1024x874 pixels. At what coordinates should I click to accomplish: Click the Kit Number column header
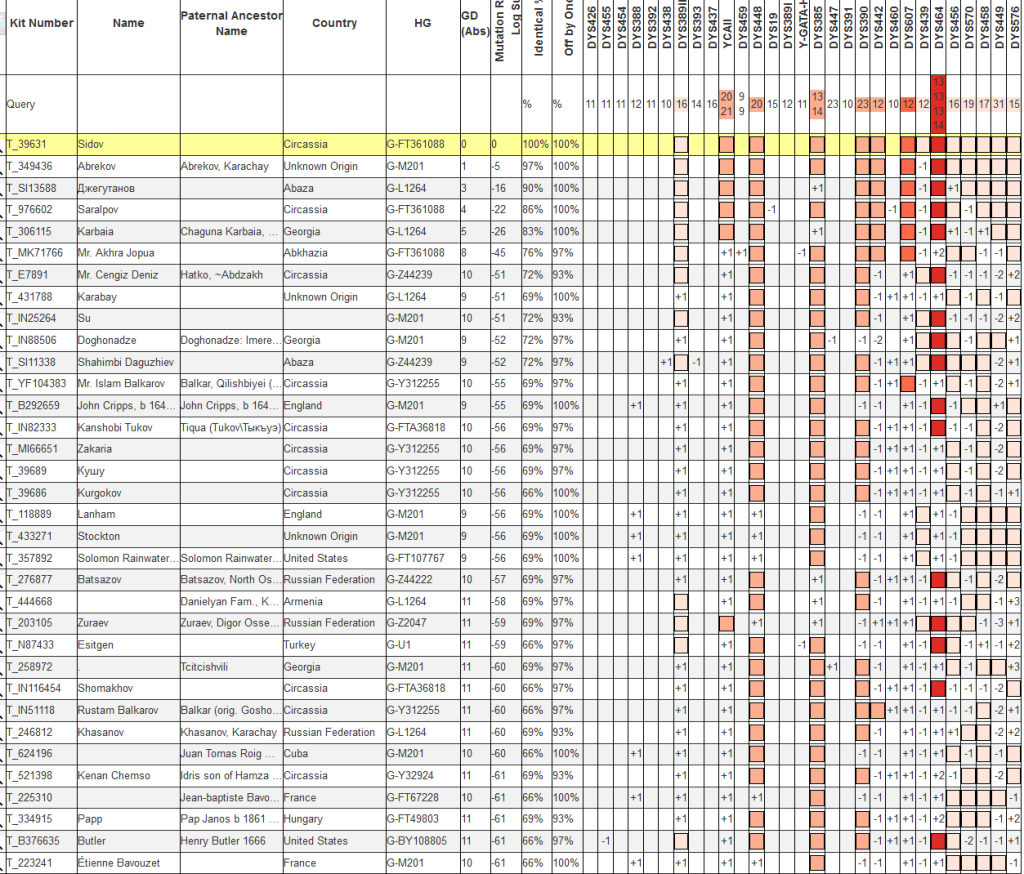[41, 23]
